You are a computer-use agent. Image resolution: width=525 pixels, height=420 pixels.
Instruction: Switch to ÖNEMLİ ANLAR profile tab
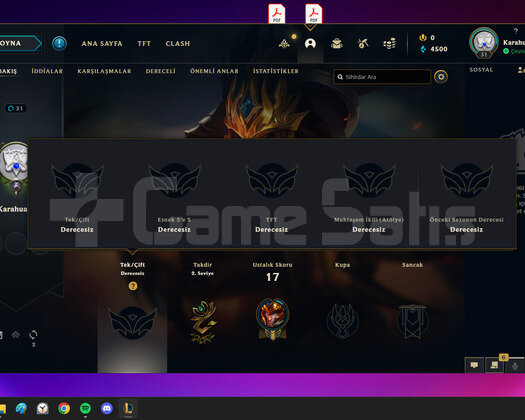(214, 71)
